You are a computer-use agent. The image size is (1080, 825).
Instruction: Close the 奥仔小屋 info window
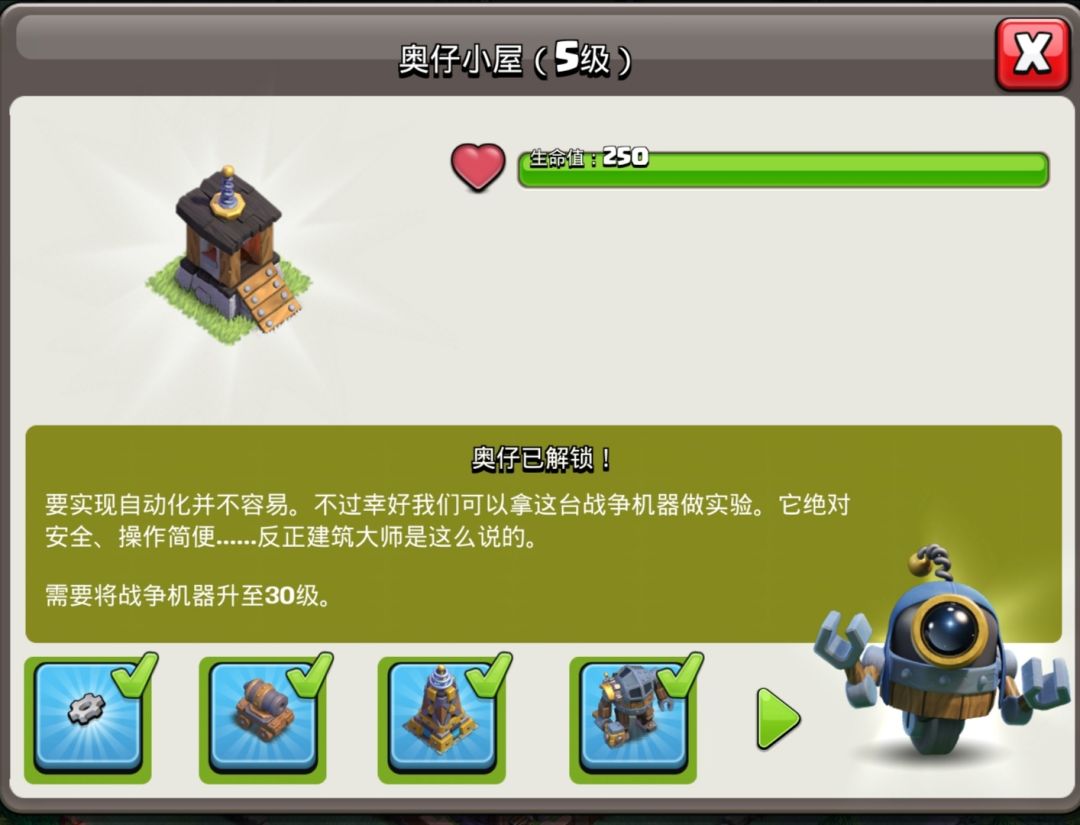click(1032, 55)
